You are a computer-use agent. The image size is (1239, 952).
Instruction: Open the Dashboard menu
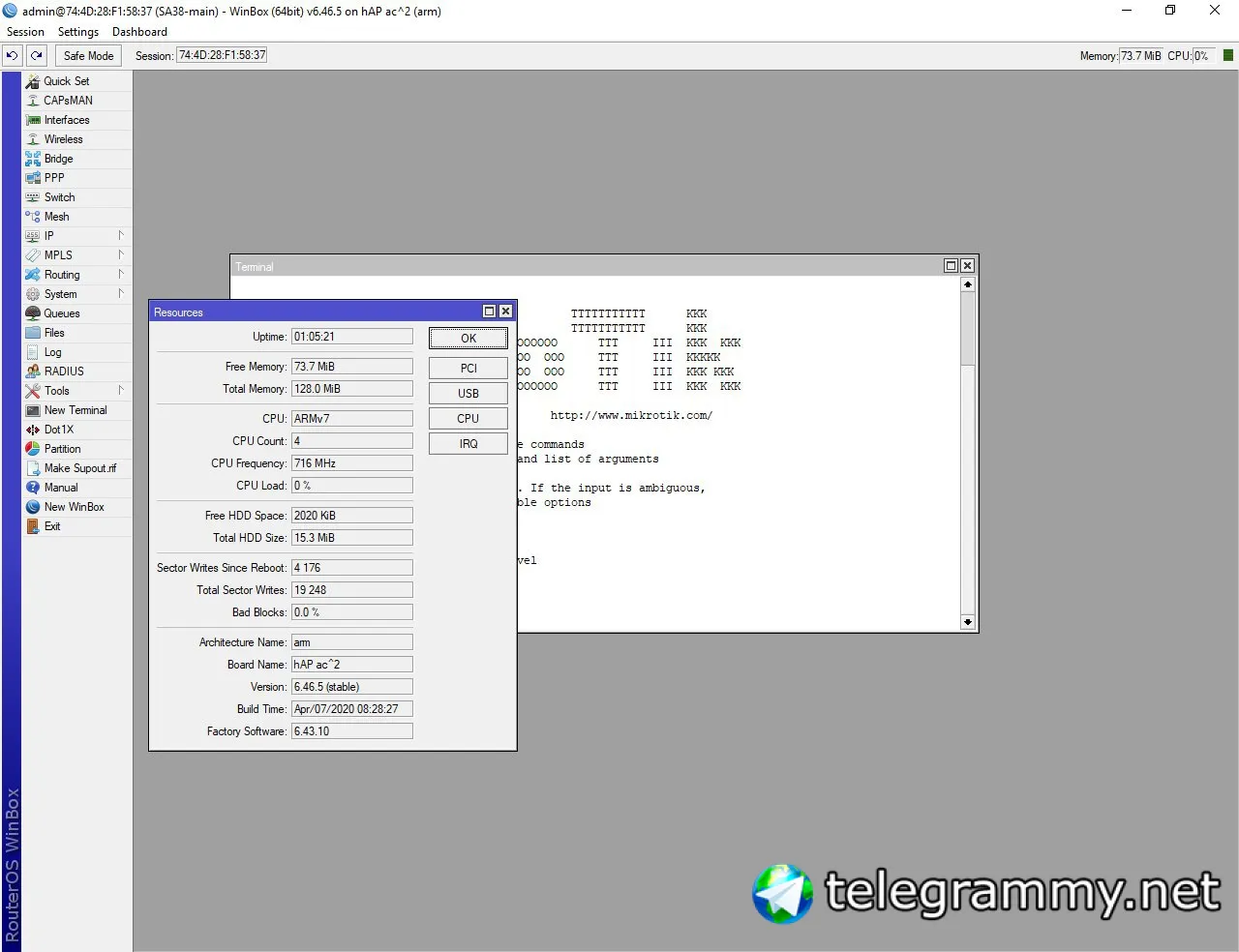click(x=139, y=32)
